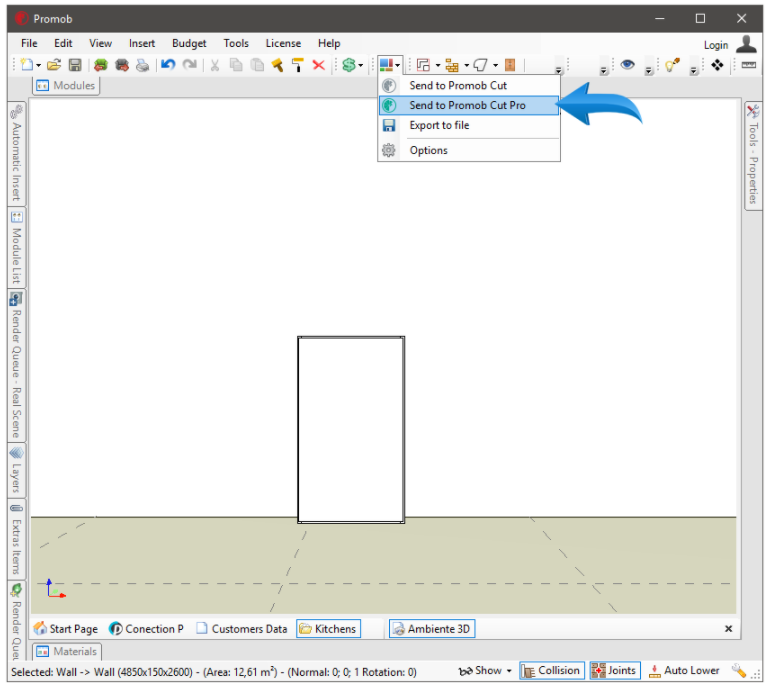Close the bottom tab bar with X

click(x=728, y=629)
